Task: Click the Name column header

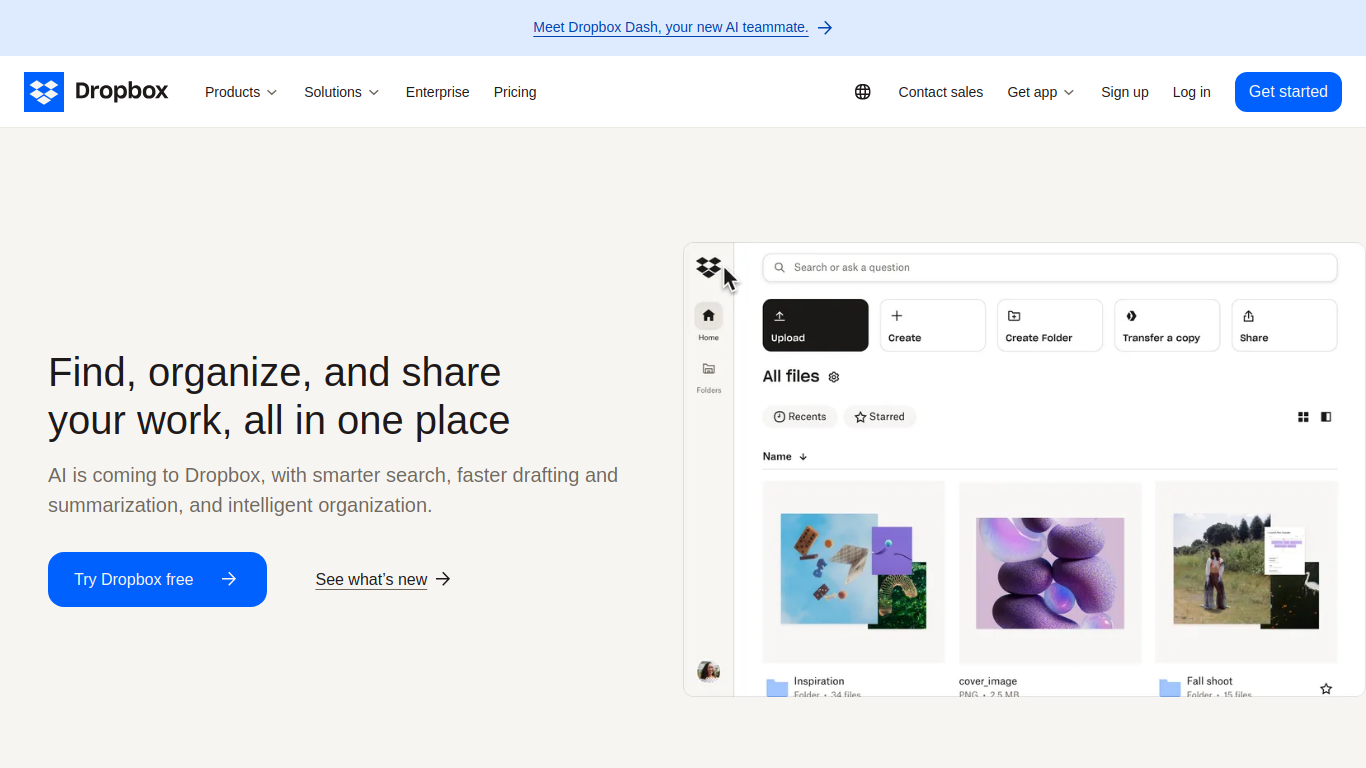Action: coord(777,457)
